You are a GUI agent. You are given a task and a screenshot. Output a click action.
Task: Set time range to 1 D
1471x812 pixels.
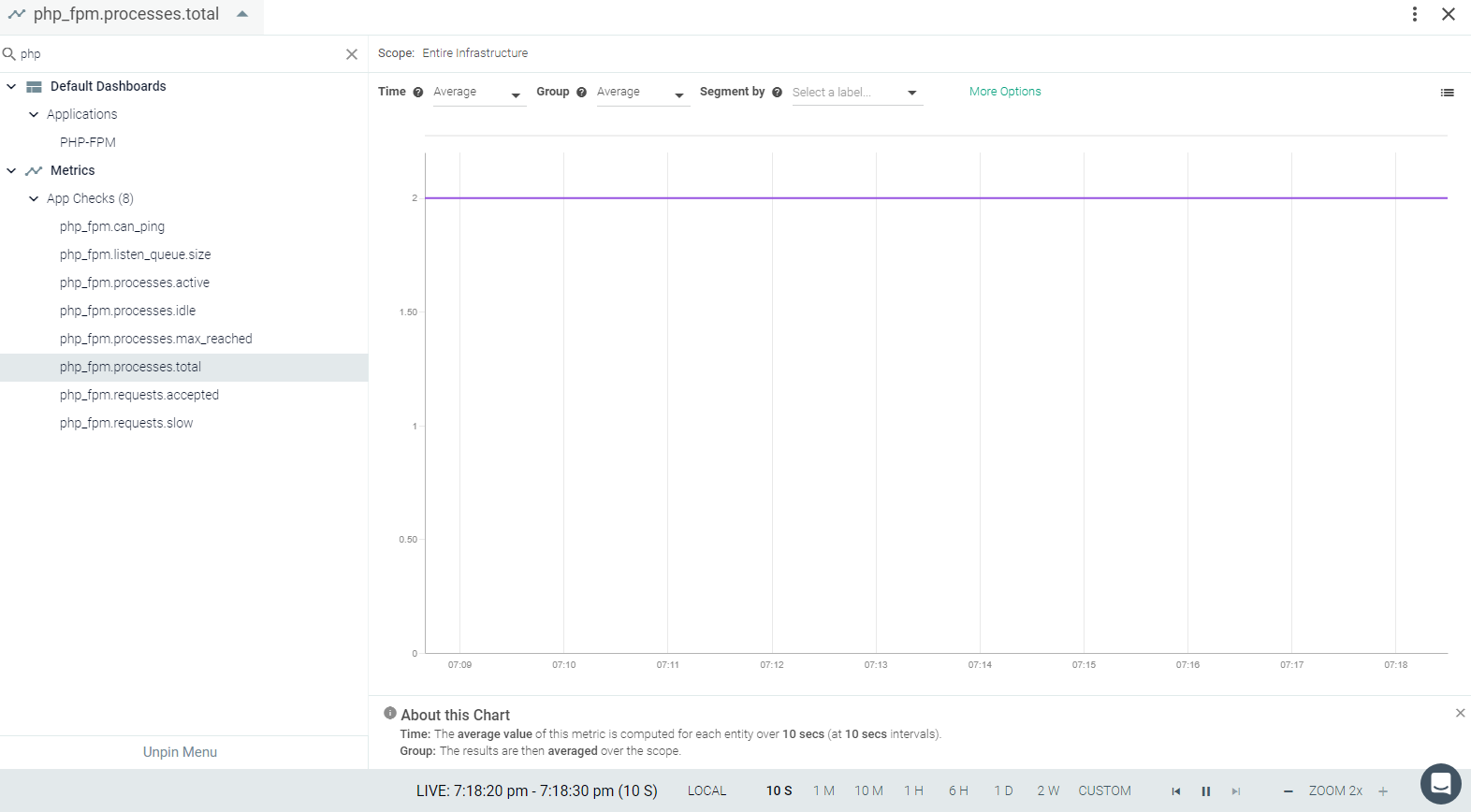click(x=1003, y=791)
